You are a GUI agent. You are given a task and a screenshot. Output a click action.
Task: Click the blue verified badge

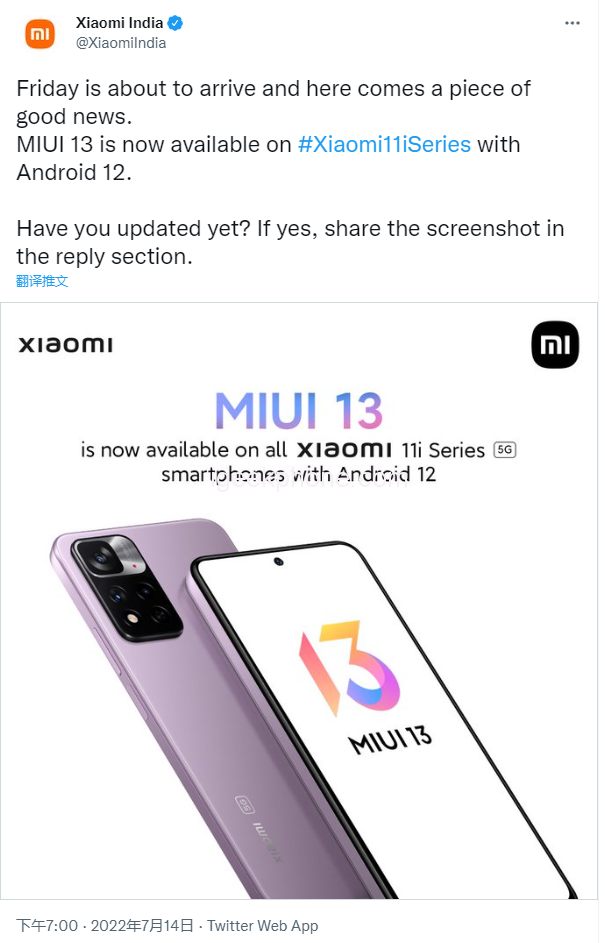click(175, 23)
